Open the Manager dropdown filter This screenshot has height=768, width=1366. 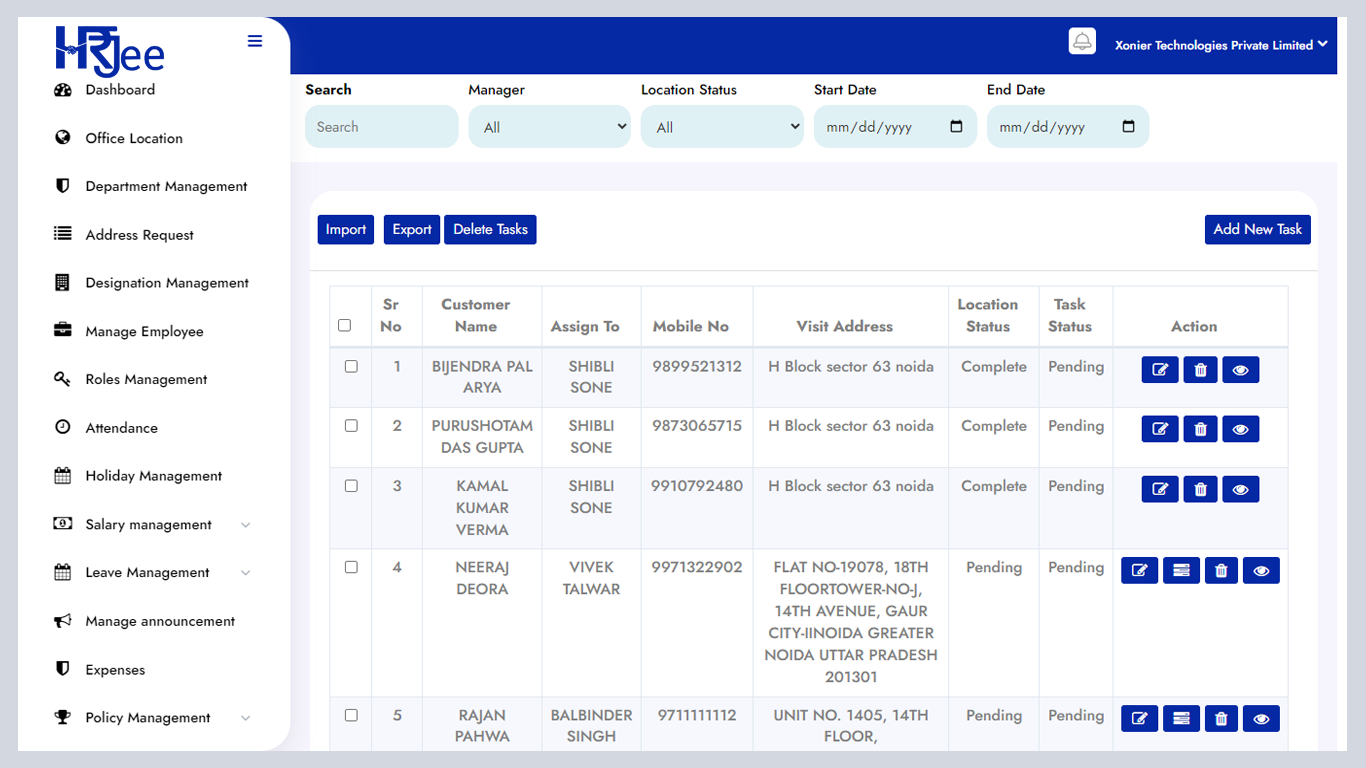pyautogui.click(x=549, y=127)
